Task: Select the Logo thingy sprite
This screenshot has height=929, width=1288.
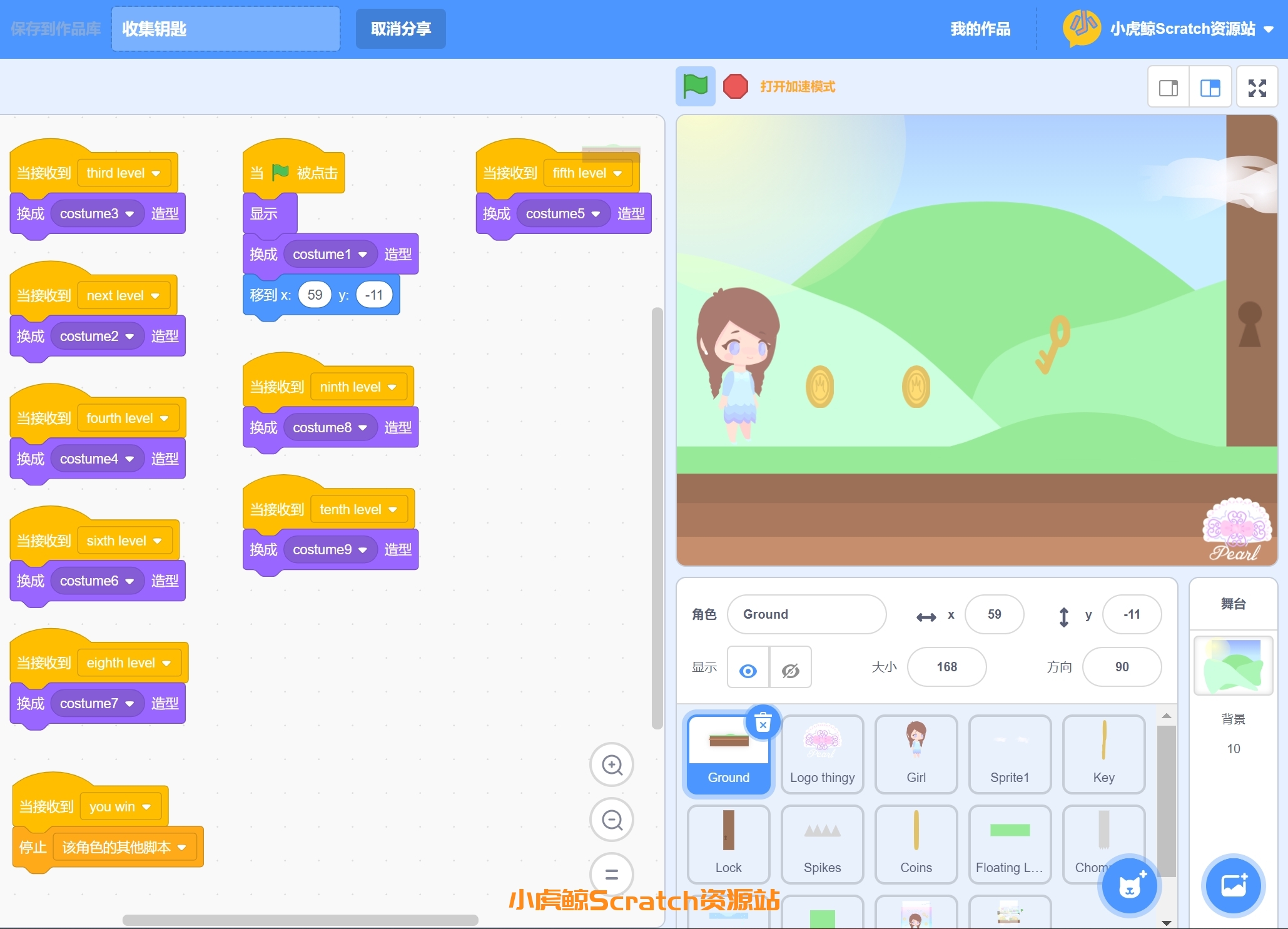Action: [x=822, y=754]
